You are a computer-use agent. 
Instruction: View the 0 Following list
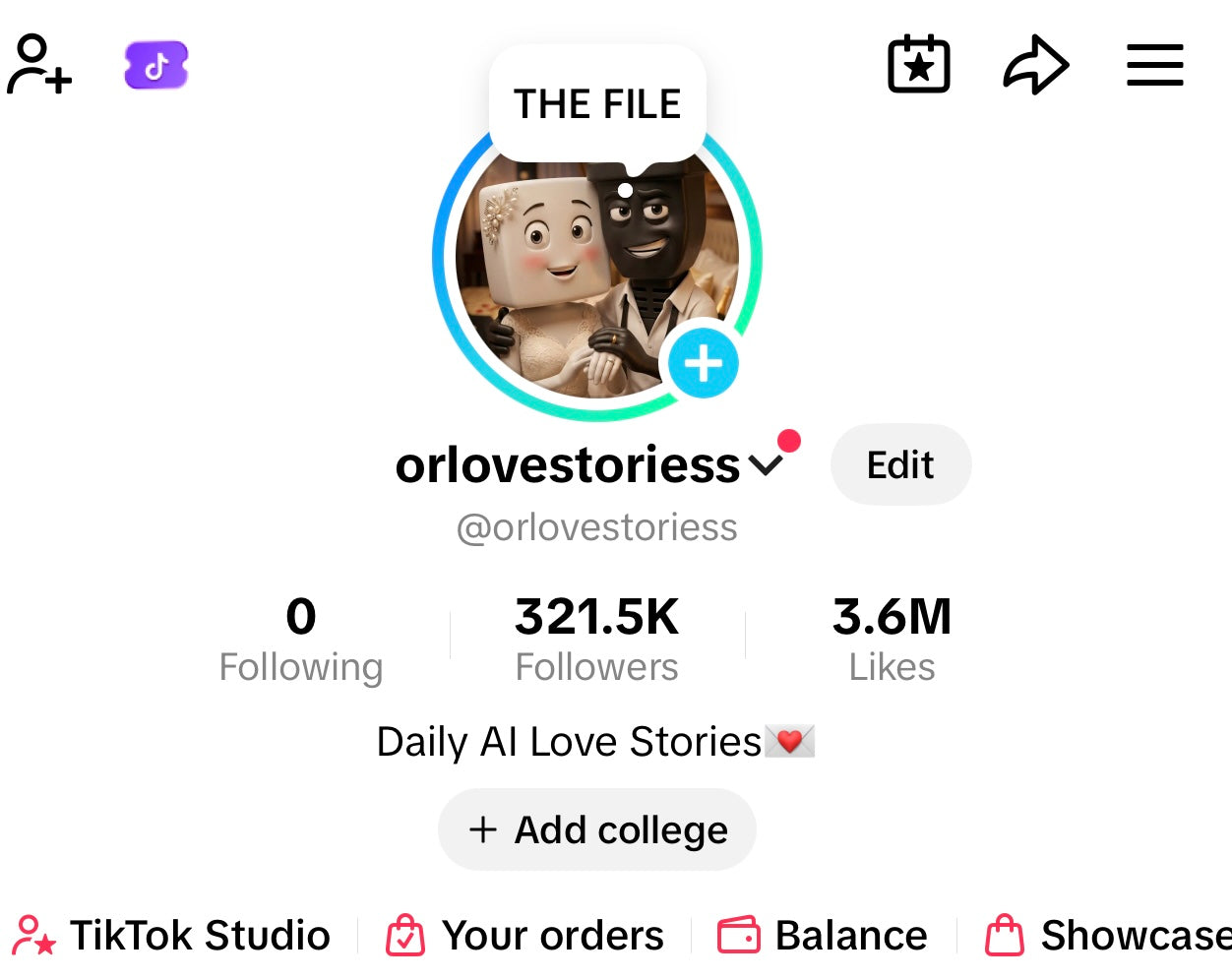point(301,640)
